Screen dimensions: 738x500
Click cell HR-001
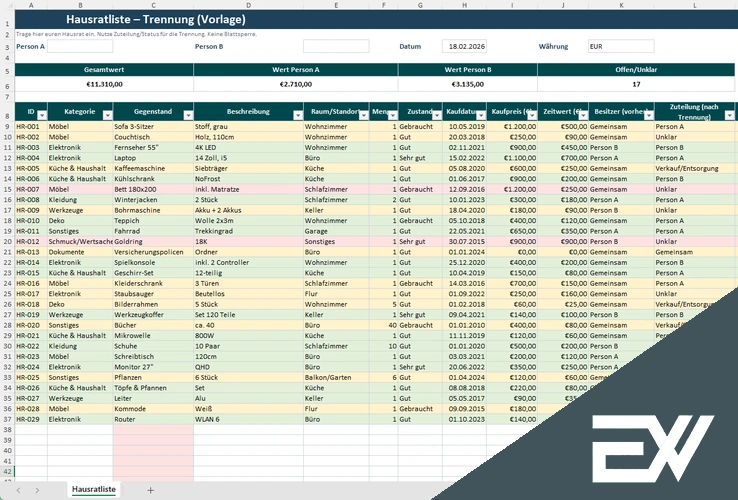[x=31, y=127]
